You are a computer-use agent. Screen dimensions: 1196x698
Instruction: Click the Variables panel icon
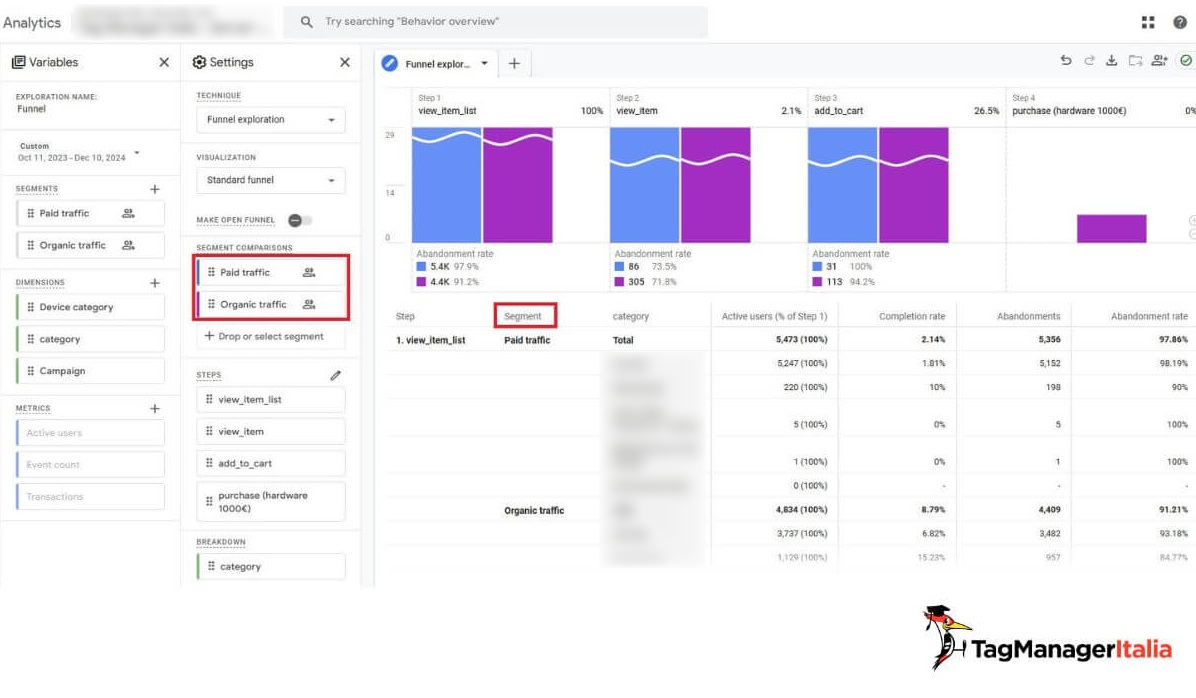tap(18, 63)
